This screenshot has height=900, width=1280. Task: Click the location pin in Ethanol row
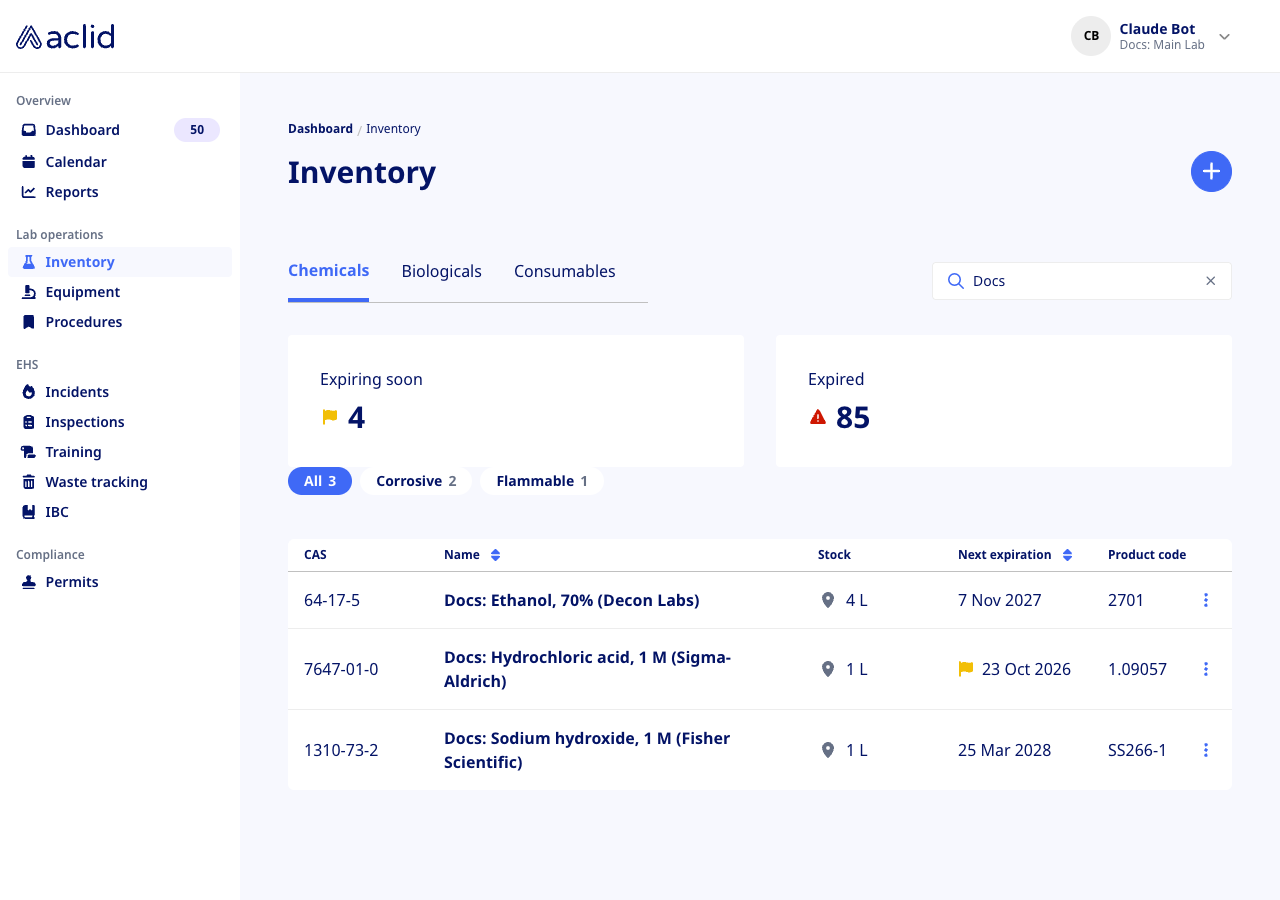(x=827, y=600)
